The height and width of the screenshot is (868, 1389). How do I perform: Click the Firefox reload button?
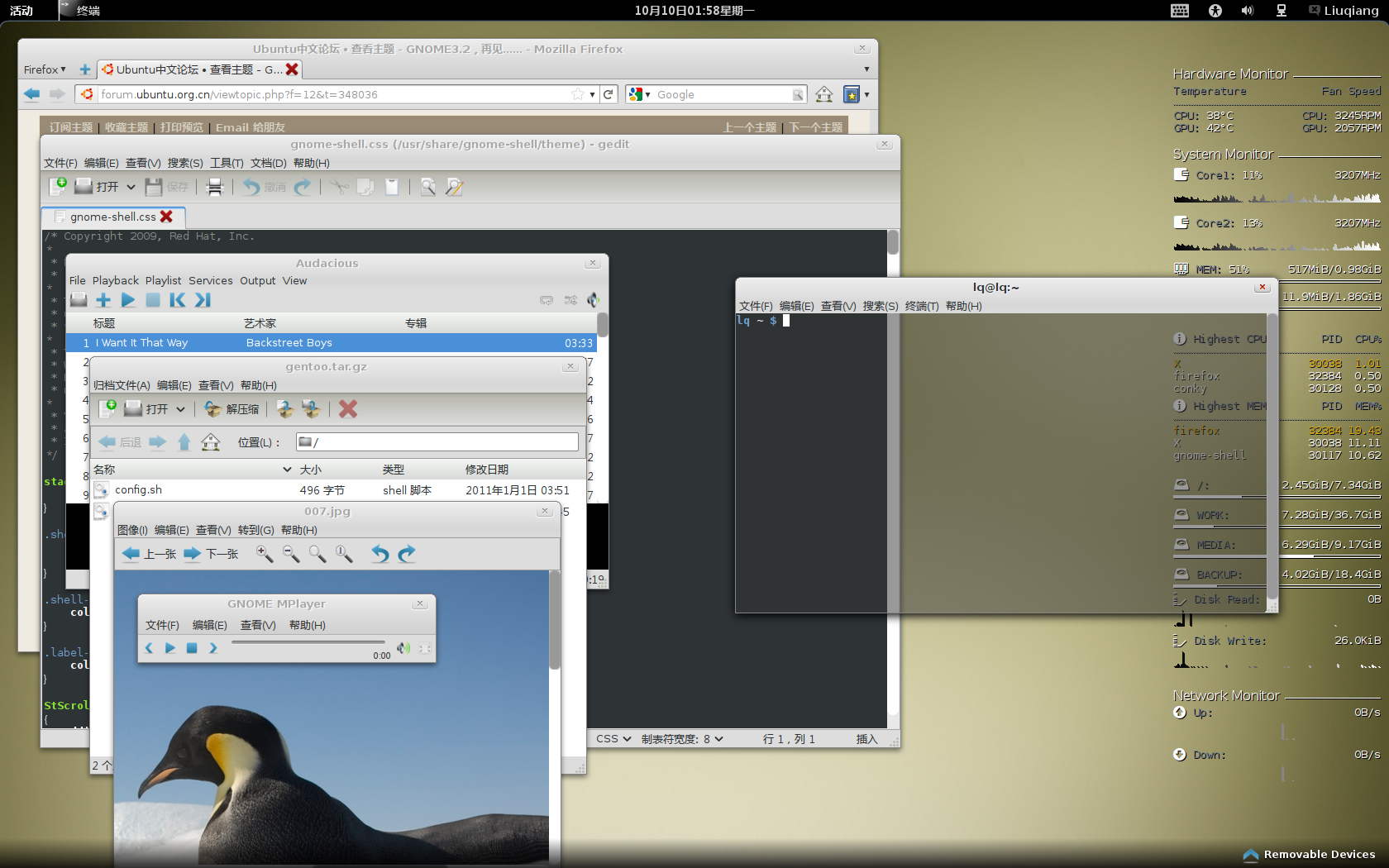coord(609,94)
